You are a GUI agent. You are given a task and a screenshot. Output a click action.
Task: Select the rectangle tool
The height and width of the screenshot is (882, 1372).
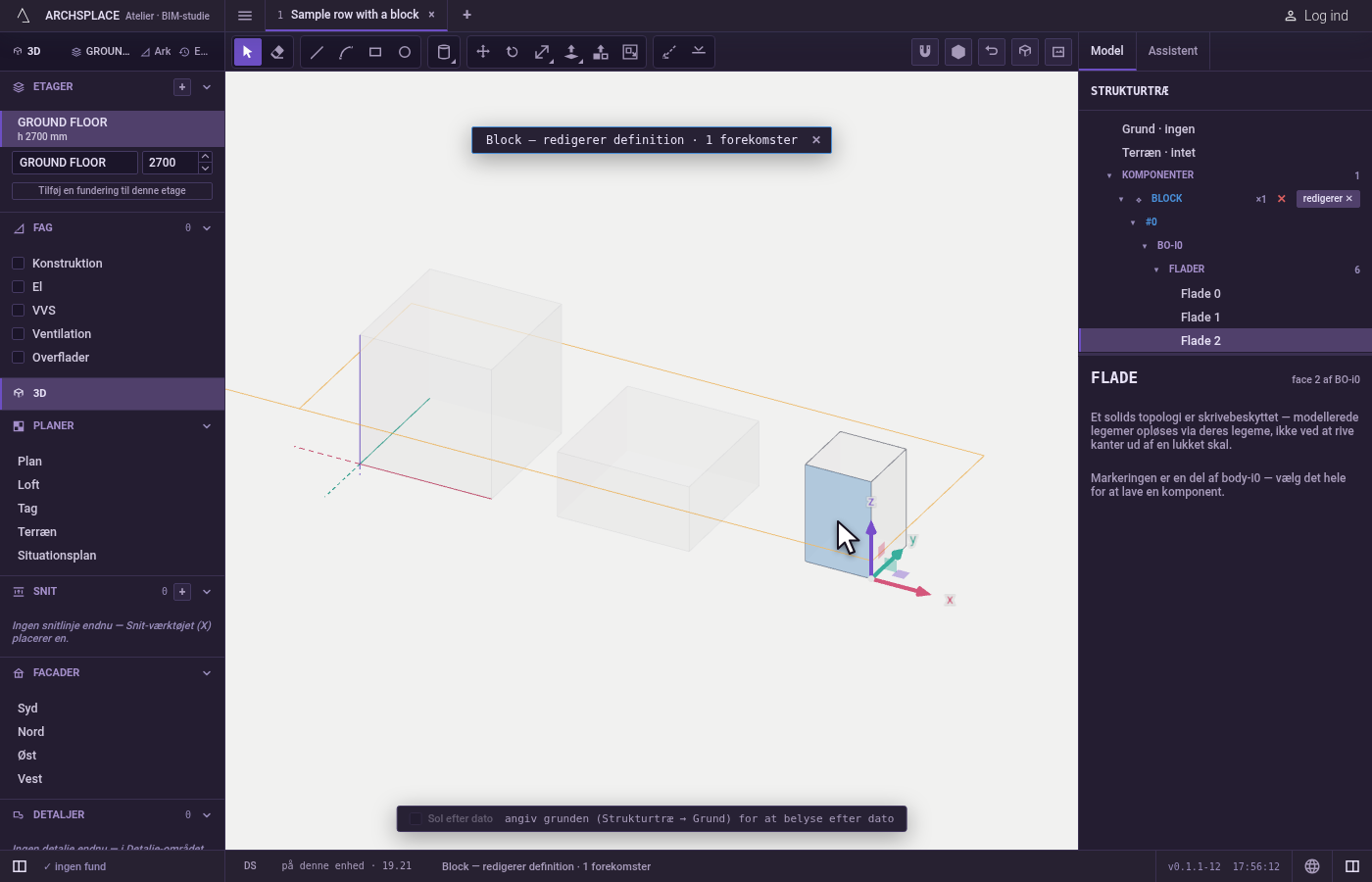pyautogui.click(x=375, y=52)
